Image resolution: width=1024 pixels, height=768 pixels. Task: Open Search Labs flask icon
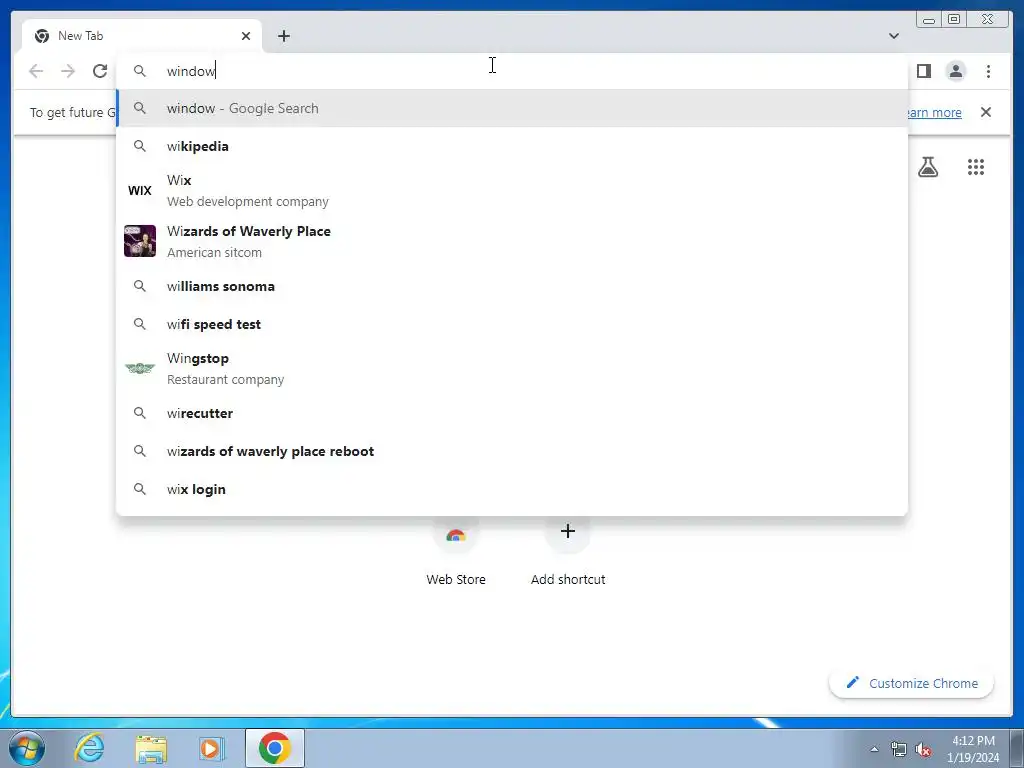[x=927, y=167]
